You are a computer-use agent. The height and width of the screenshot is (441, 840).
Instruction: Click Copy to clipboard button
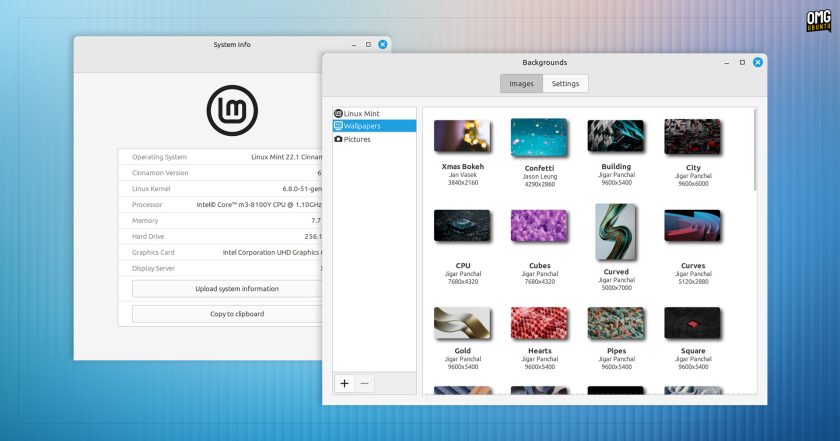point(227,313)
